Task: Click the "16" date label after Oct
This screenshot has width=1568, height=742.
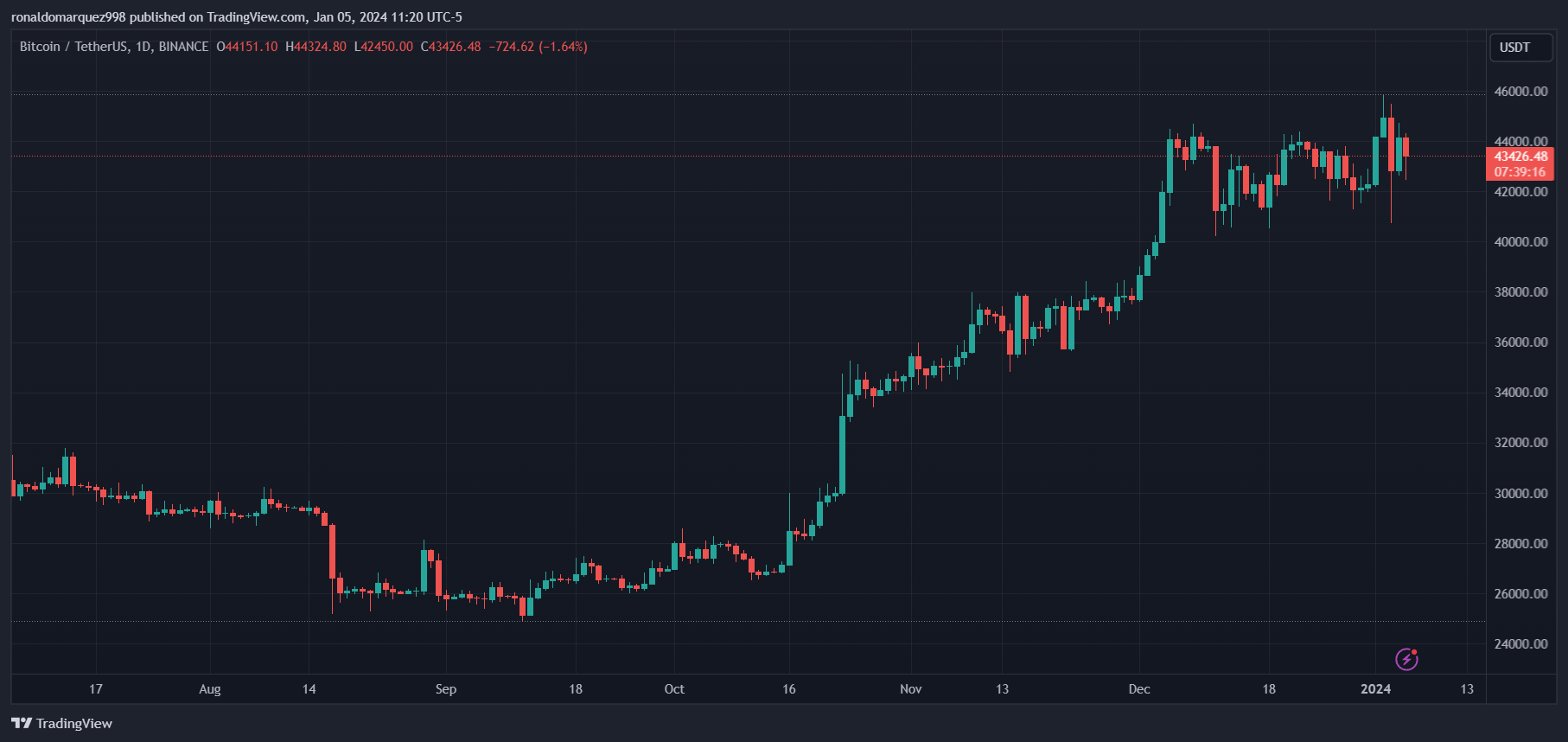Action: (x=789, y=689)
